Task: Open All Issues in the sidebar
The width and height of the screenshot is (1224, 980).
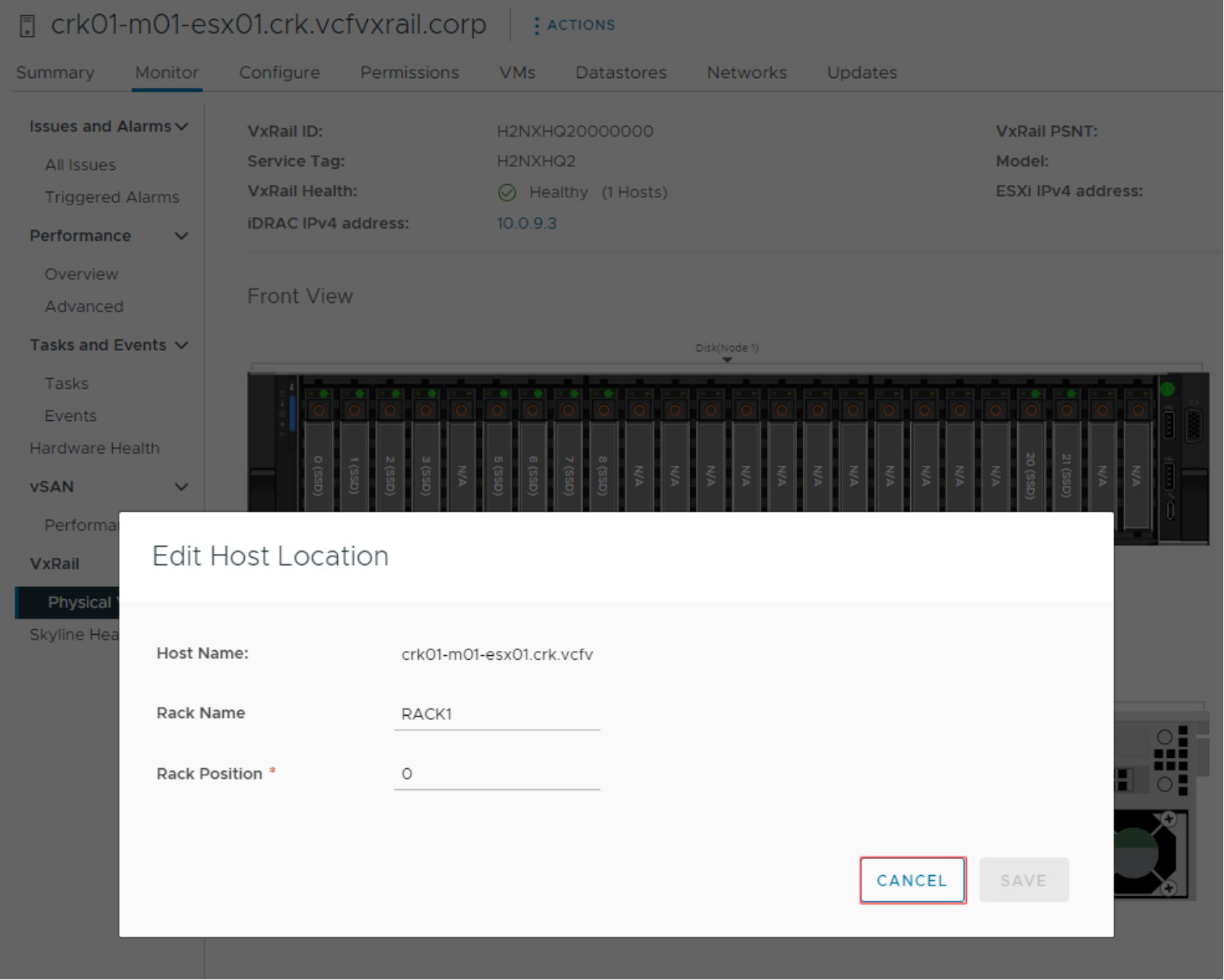Action: click(x=80, y=165)
